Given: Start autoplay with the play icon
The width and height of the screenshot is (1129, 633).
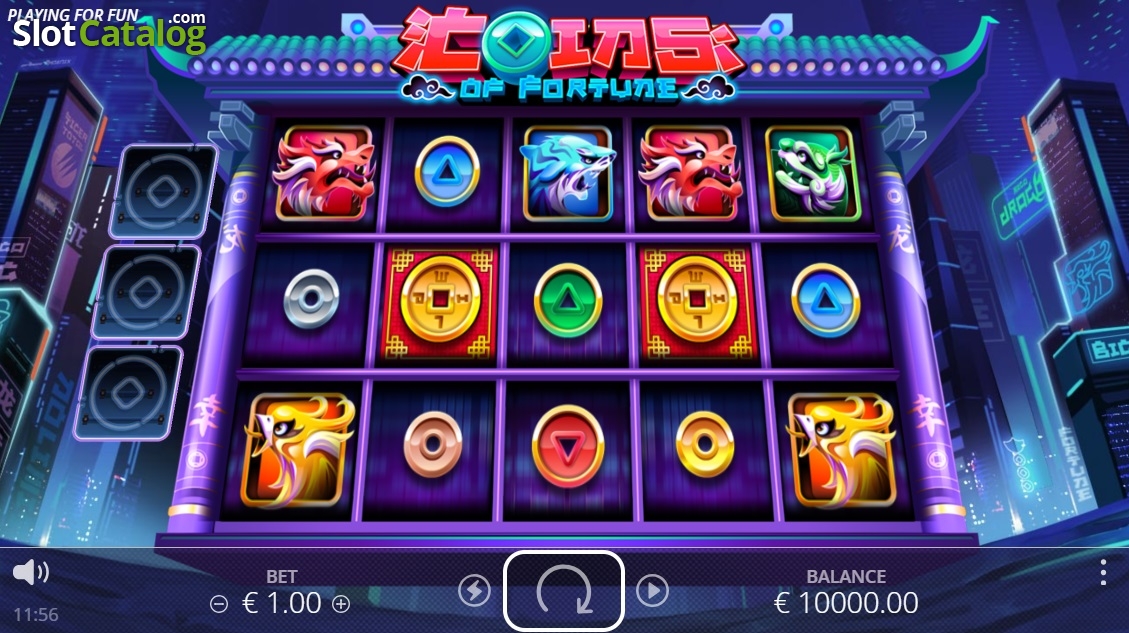Looking at the screenshot, I should 652,591.
